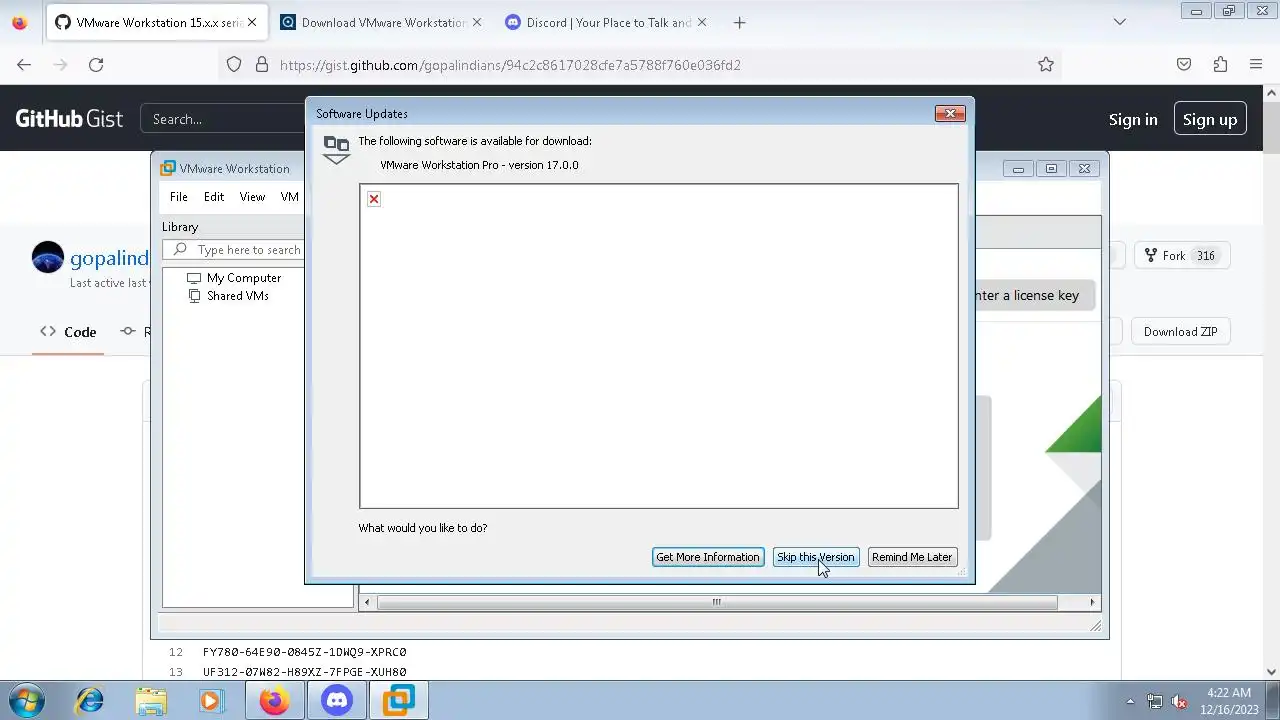Open the Firefox hamburger menu
This screenshot has height=720, width=1280.
click(1256, 64)
